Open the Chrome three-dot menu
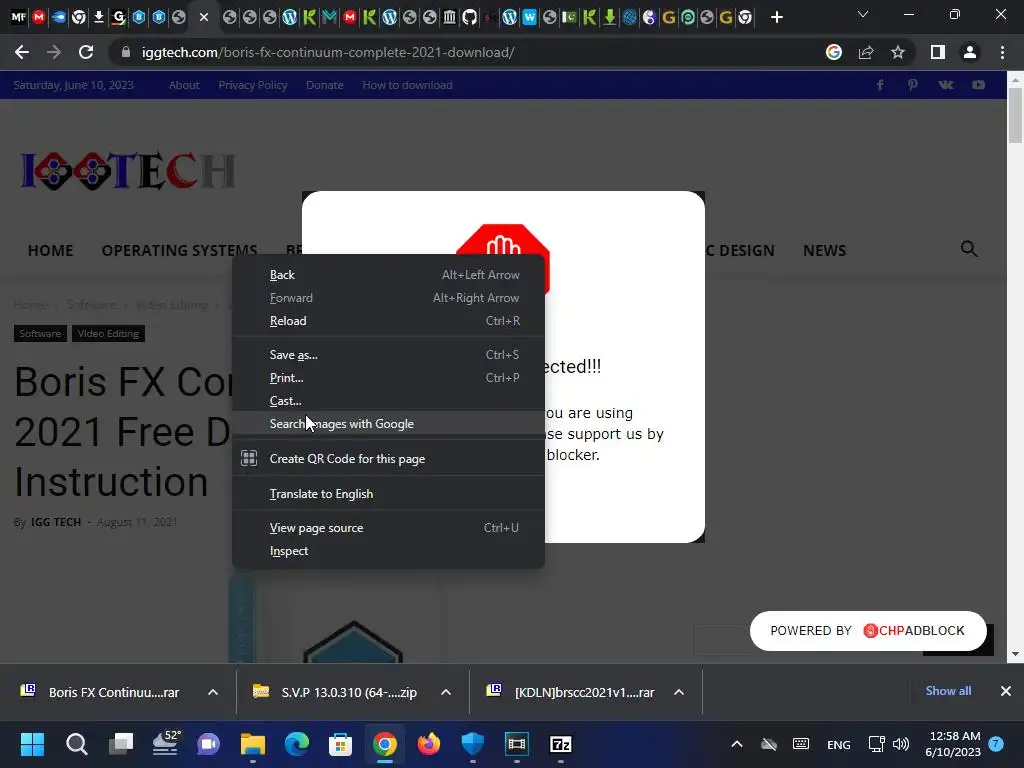1024x768 pixels. click(1002, 52)
